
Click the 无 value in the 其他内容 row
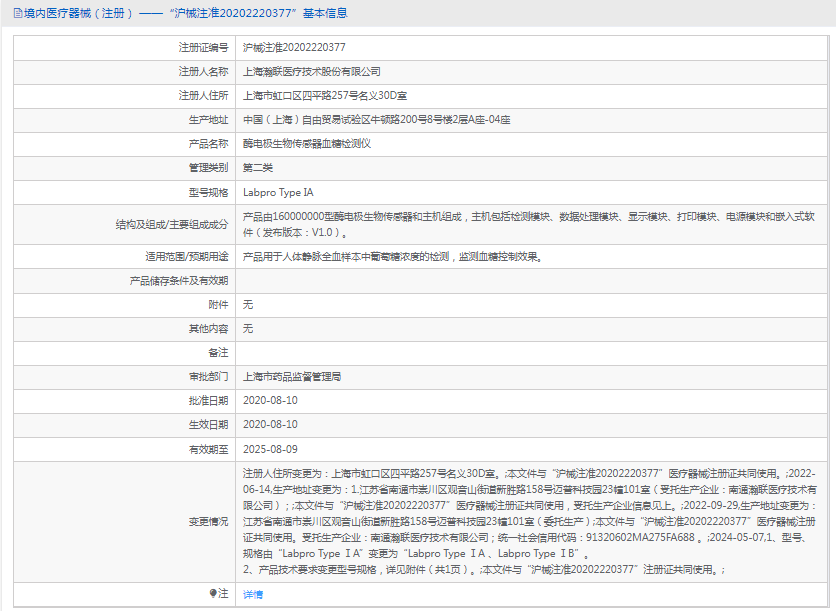click(248, 328)
